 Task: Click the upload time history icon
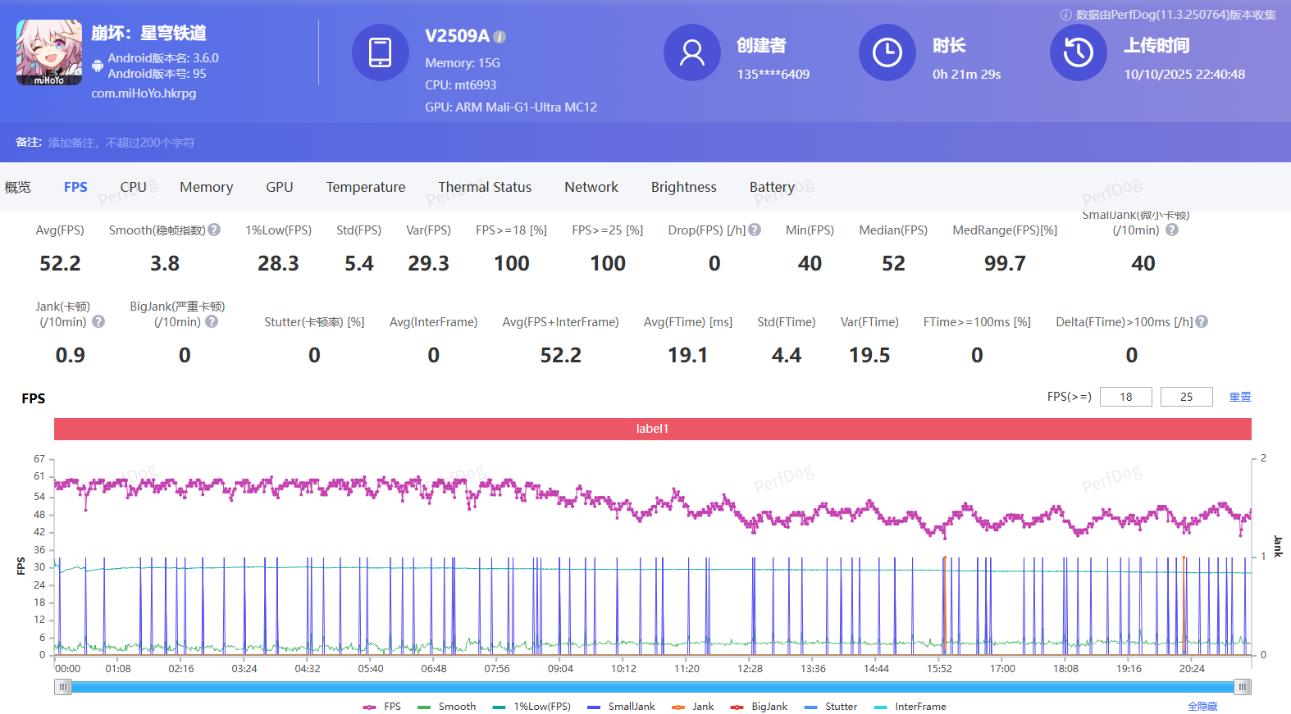[x=1078, y=53]
